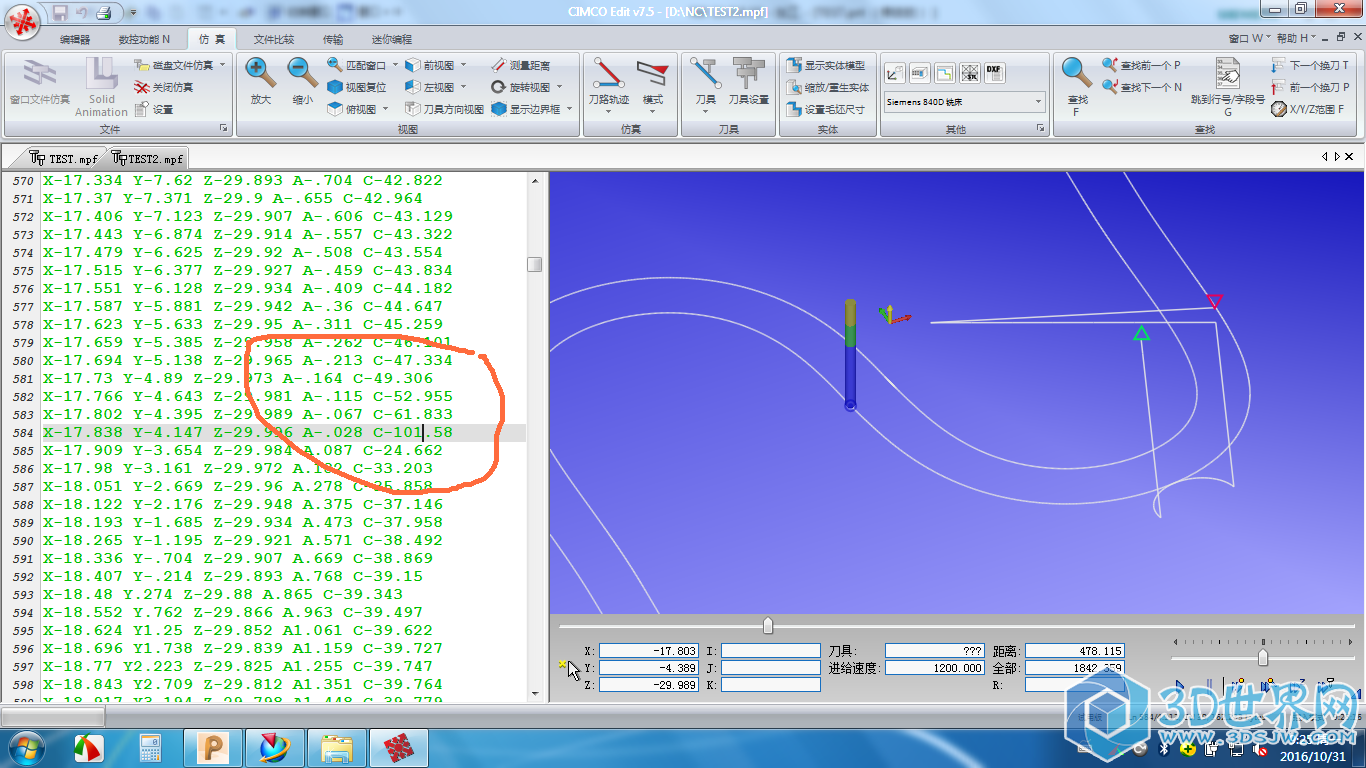Click the Z coordinate field showing -29.989
Image resolution: width=1366 pixels, height=768 pixels.
[x=648, y=685]
